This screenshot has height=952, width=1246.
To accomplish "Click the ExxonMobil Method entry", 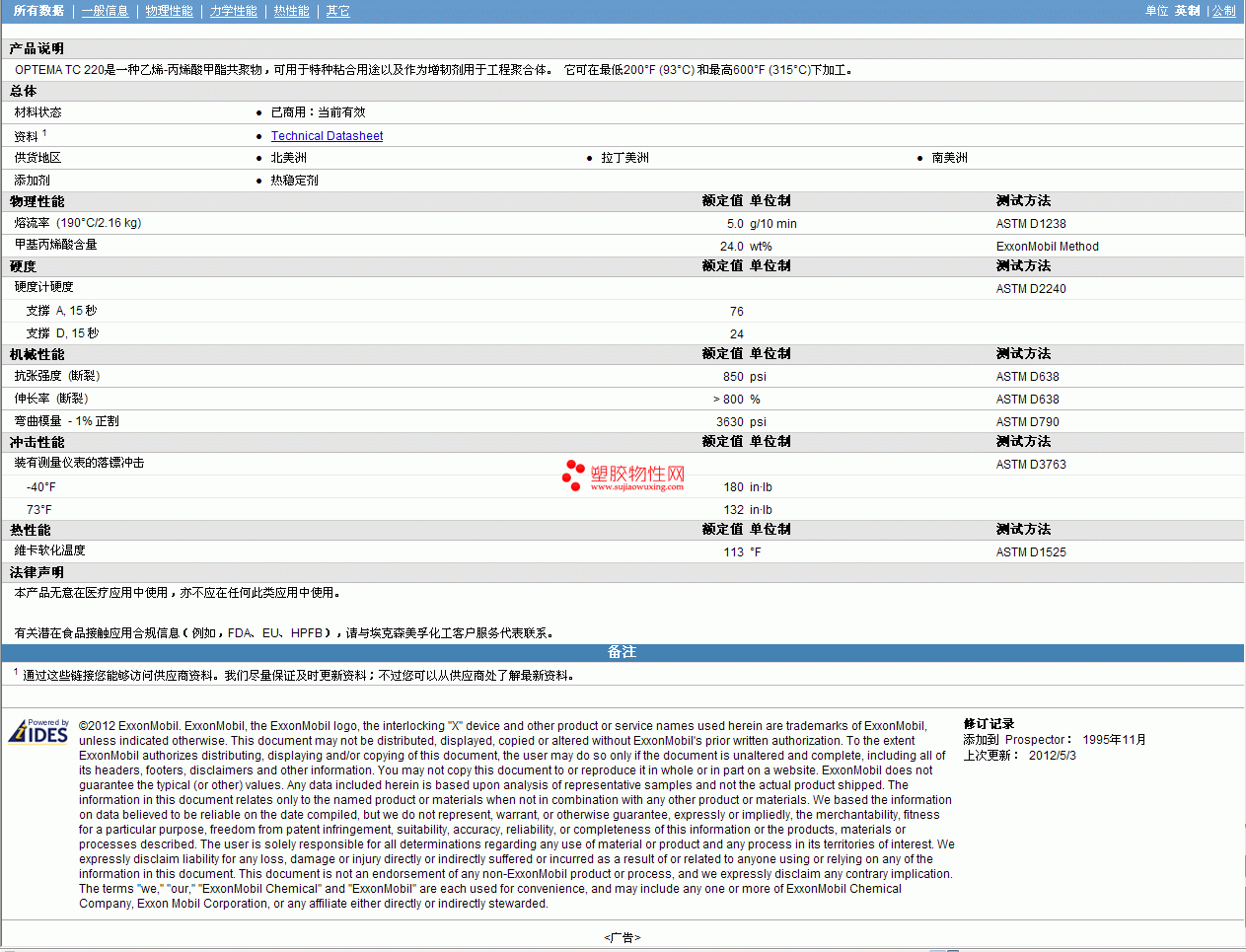I will pyautogui.click(x=1047, y=247).
